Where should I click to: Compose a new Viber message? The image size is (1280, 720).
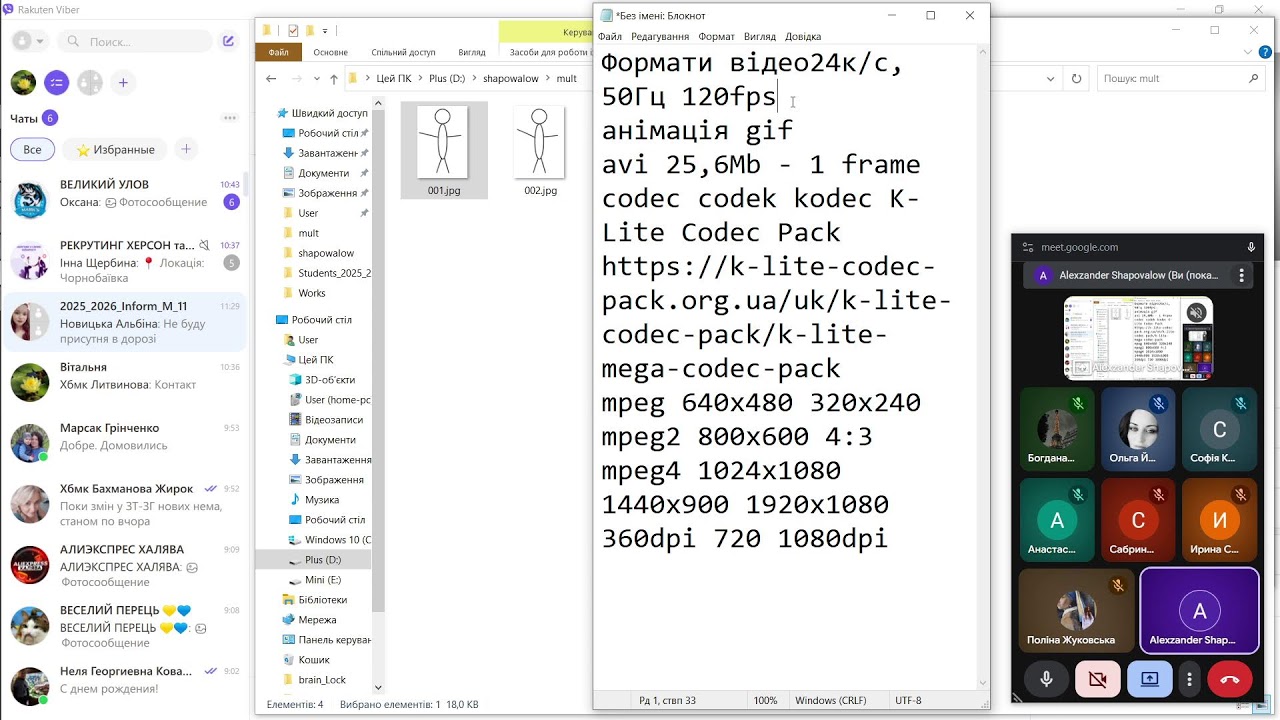[x=229, y=41]
